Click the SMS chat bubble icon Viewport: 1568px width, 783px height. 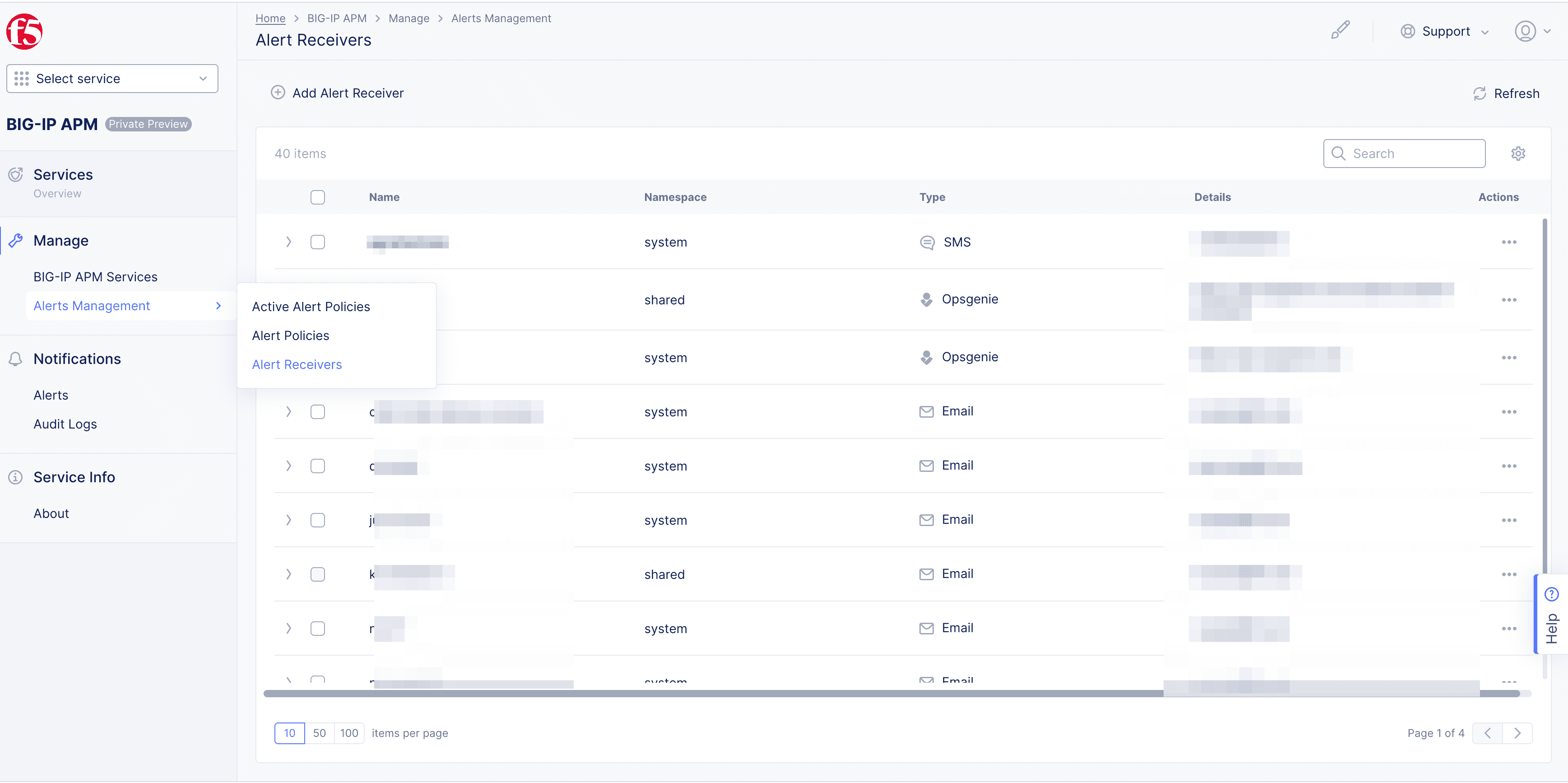[927, 242]
